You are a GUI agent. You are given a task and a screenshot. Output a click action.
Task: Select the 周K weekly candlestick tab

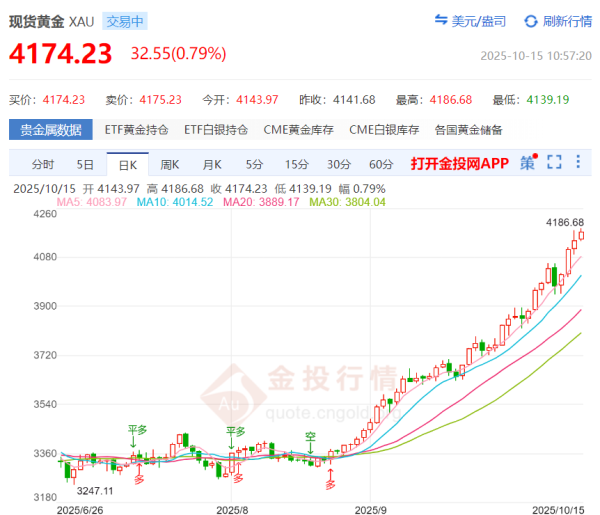[169, 164]
